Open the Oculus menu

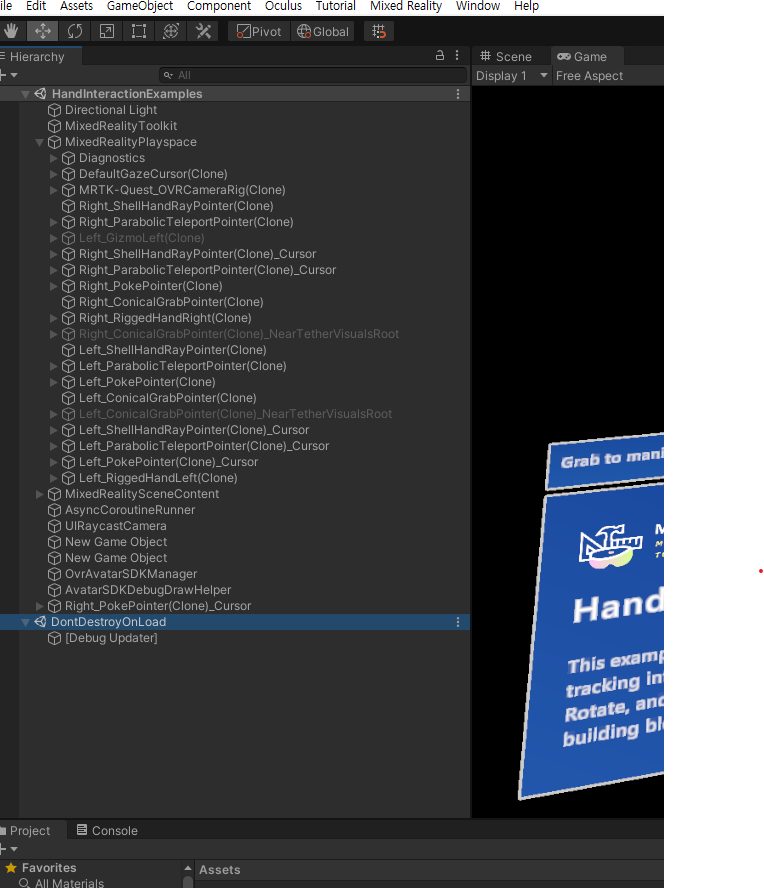click(x=283, y=6)
